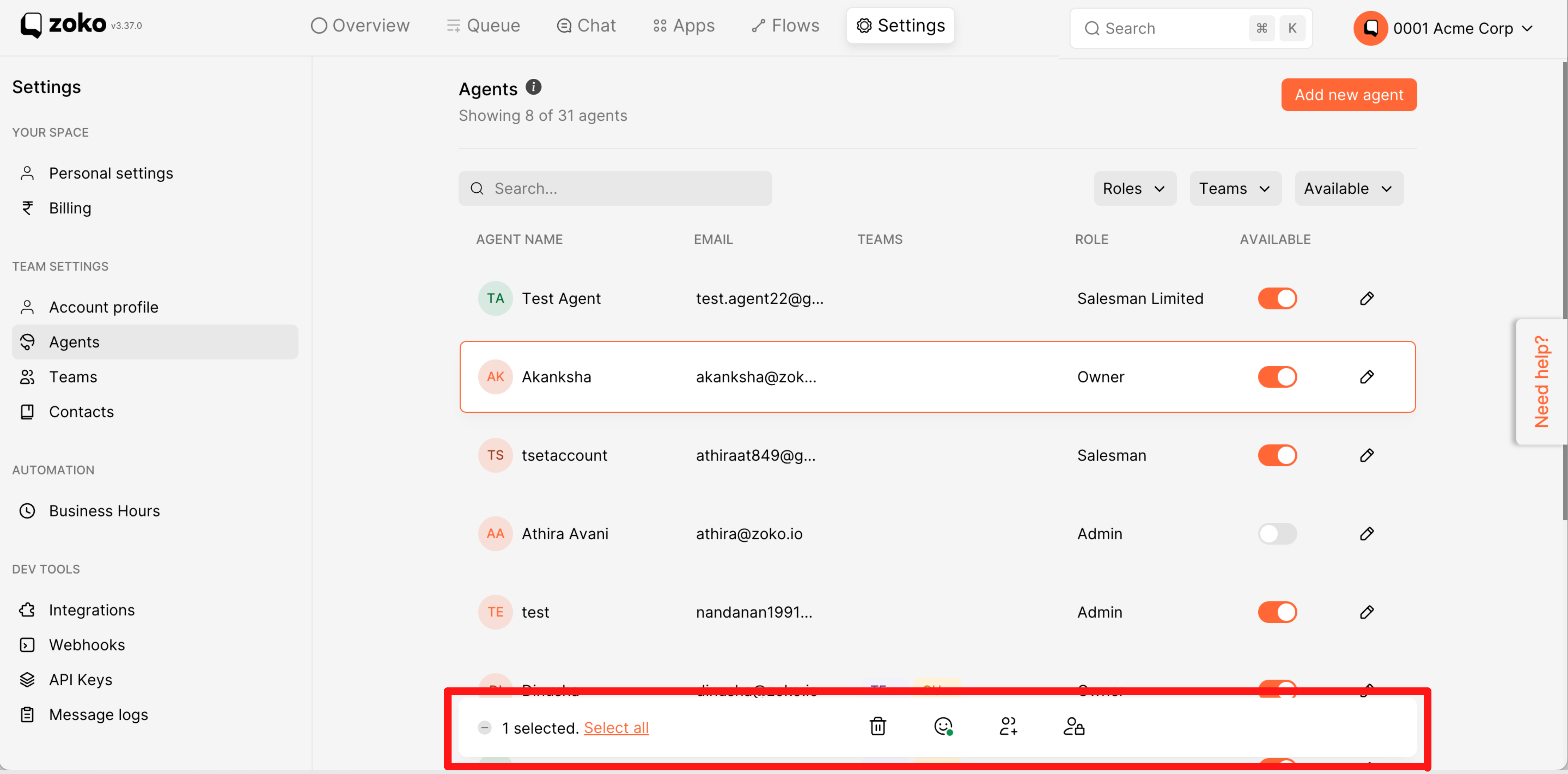Click the TA avatar of Test Agent
This screenshot has height=774, width=1568.
point(496,298)
